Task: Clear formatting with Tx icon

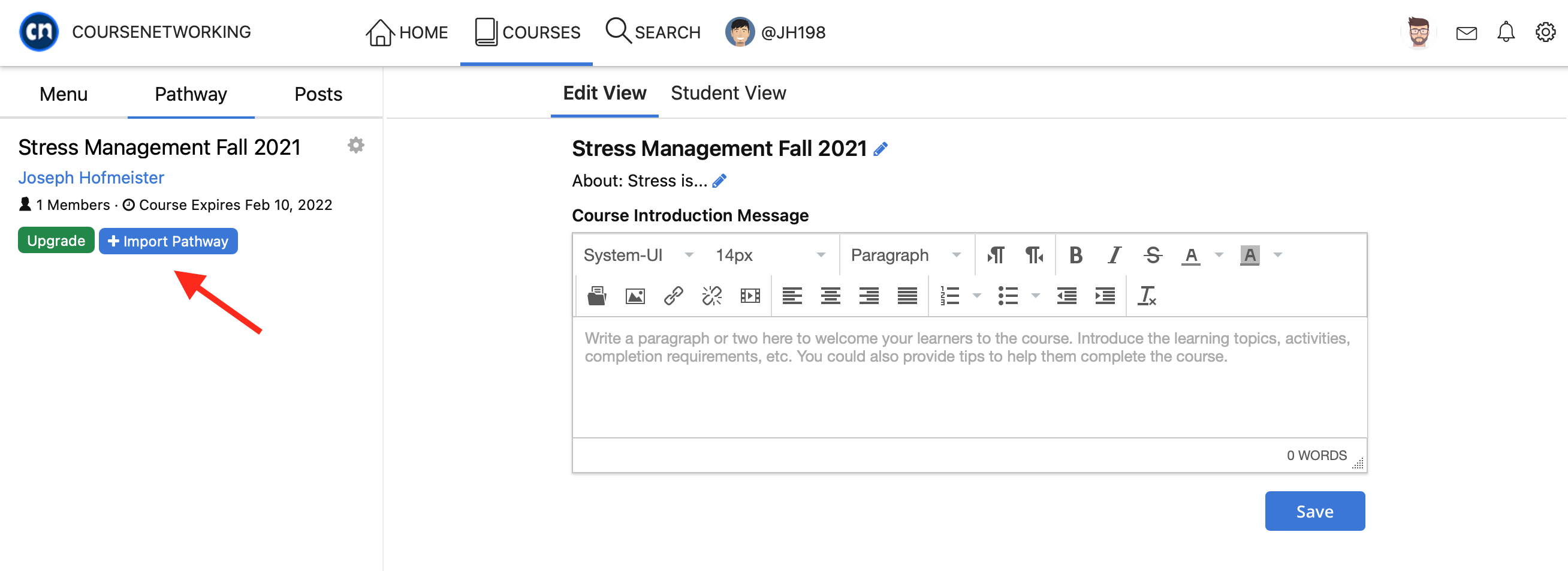Action: [x=1147, y=296]
